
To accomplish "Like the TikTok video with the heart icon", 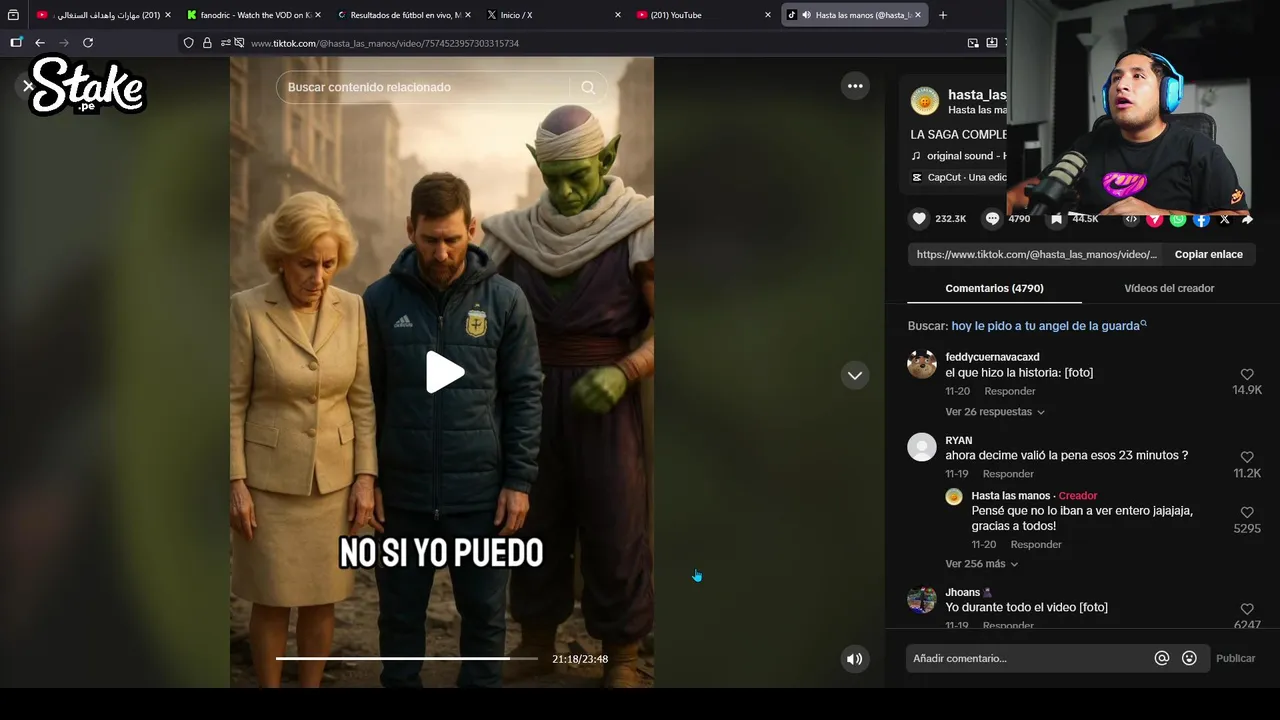I will point(919,218).
